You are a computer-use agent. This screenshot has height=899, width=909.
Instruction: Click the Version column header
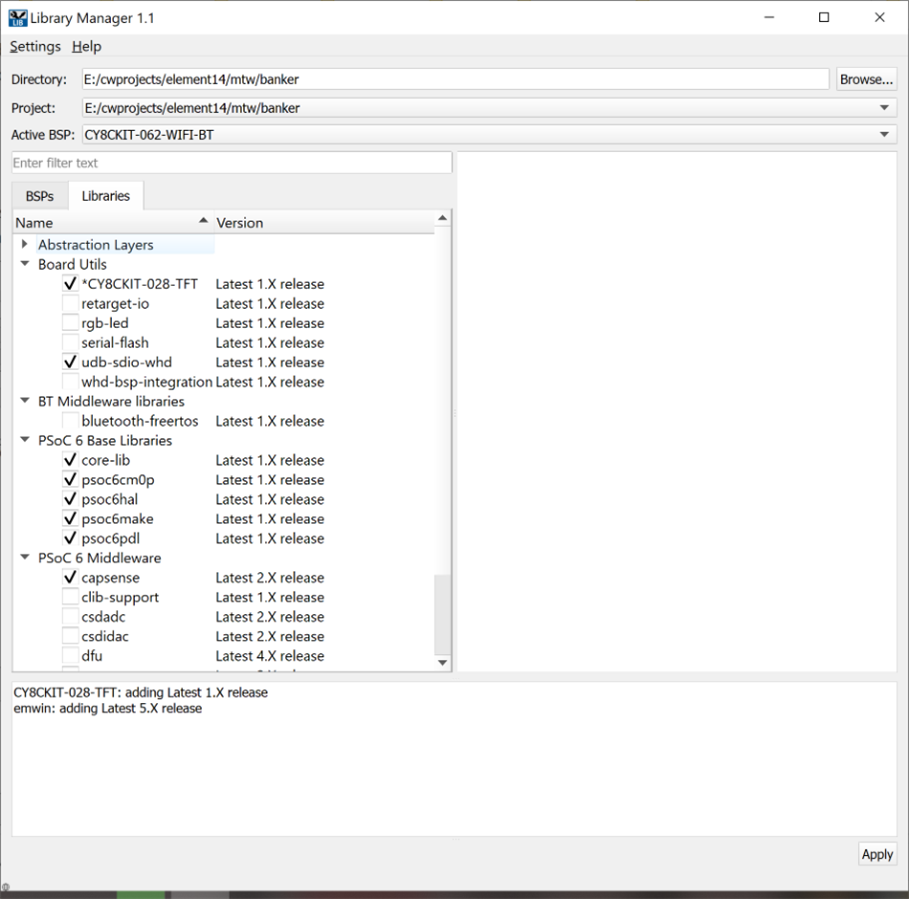coord(323,223)
